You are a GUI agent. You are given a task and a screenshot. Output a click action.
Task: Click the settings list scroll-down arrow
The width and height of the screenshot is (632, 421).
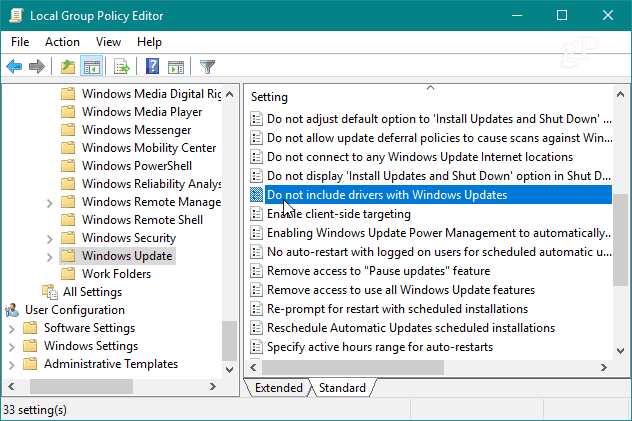coord(620,351)
